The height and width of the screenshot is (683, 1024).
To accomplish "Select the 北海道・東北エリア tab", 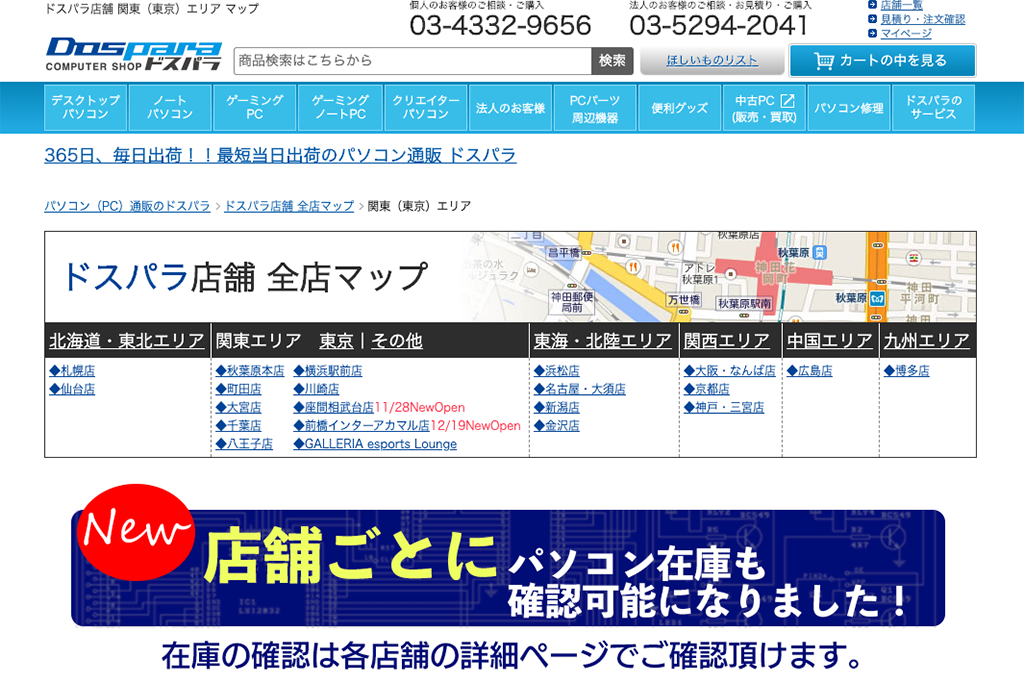I will [x=127, y=341].
